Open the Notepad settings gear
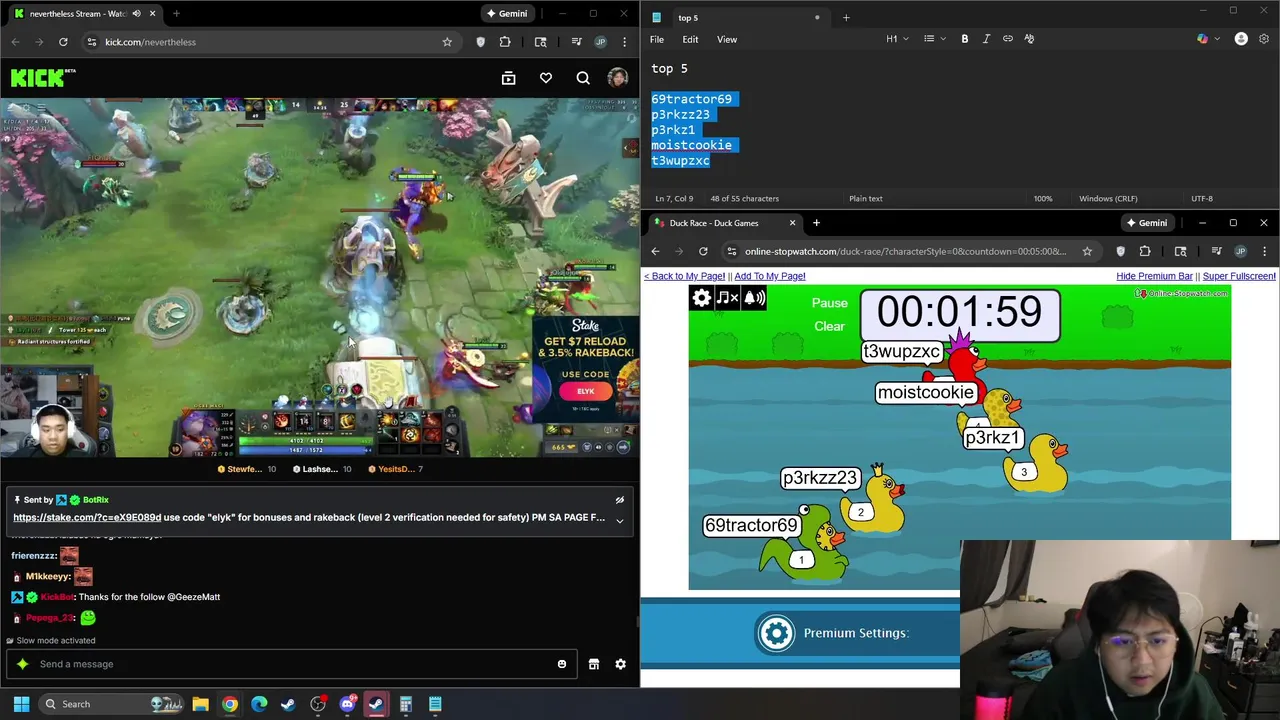Screen dimensions: 1280x720 (x=1264, y=39)
